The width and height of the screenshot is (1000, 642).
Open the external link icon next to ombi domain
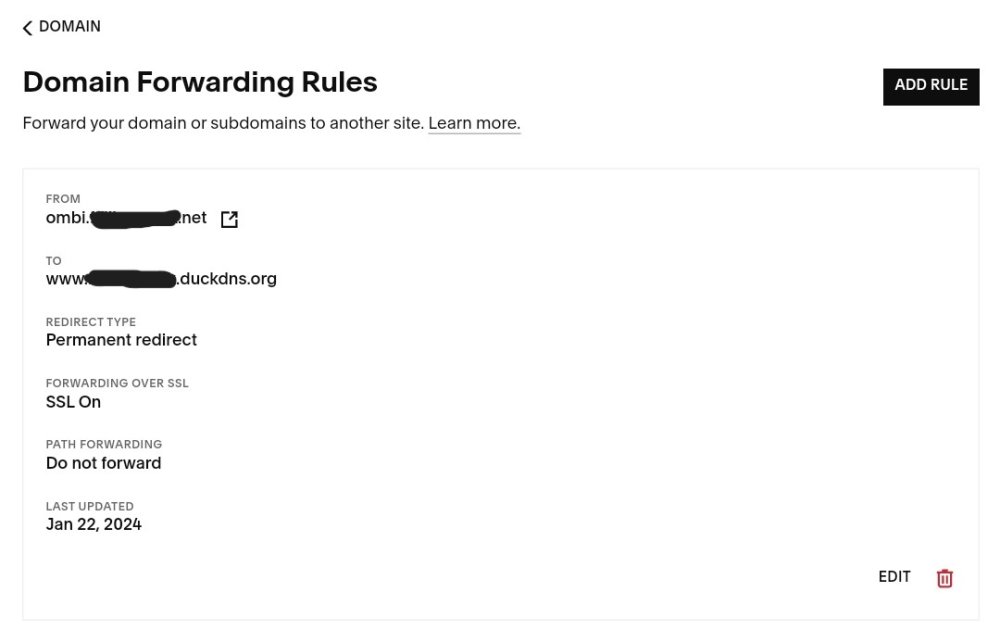pyautogui.click(x=229, y=219)
